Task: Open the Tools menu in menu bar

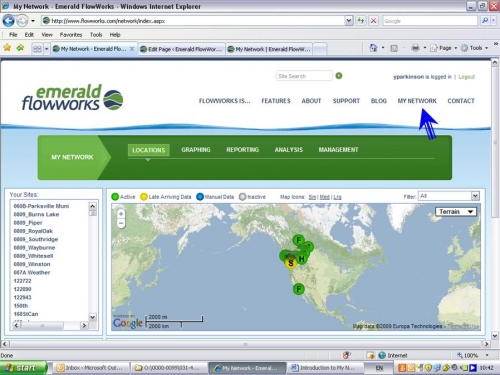Action: [96, 35]
